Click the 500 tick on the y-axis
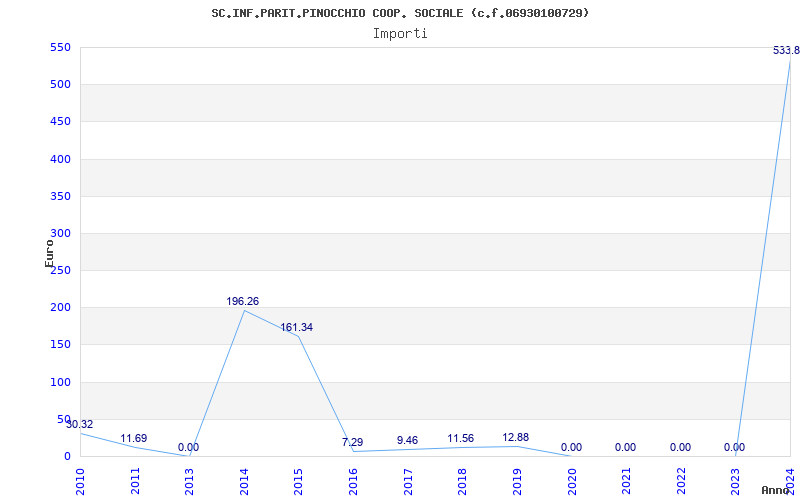This screenshot has height=500, width=800. [60, 85]
